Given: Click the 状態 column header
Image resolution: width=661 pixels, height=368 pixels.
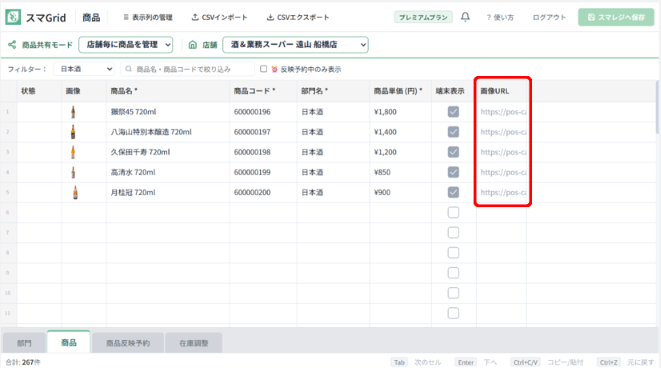Looking at the screenshot, I should point(39,91).
